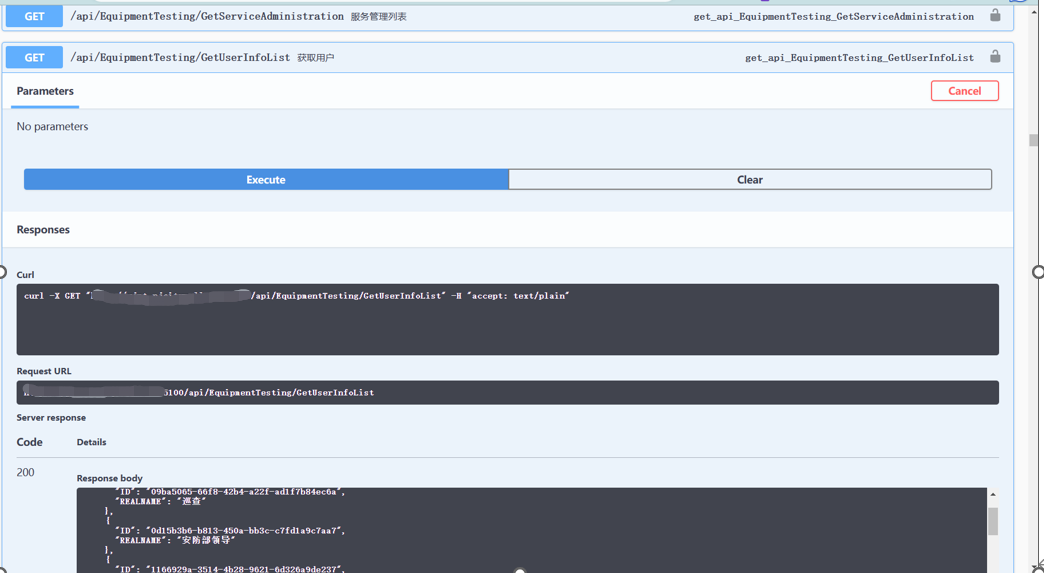Click the response body scrollbar thumb

pos(992,522)
